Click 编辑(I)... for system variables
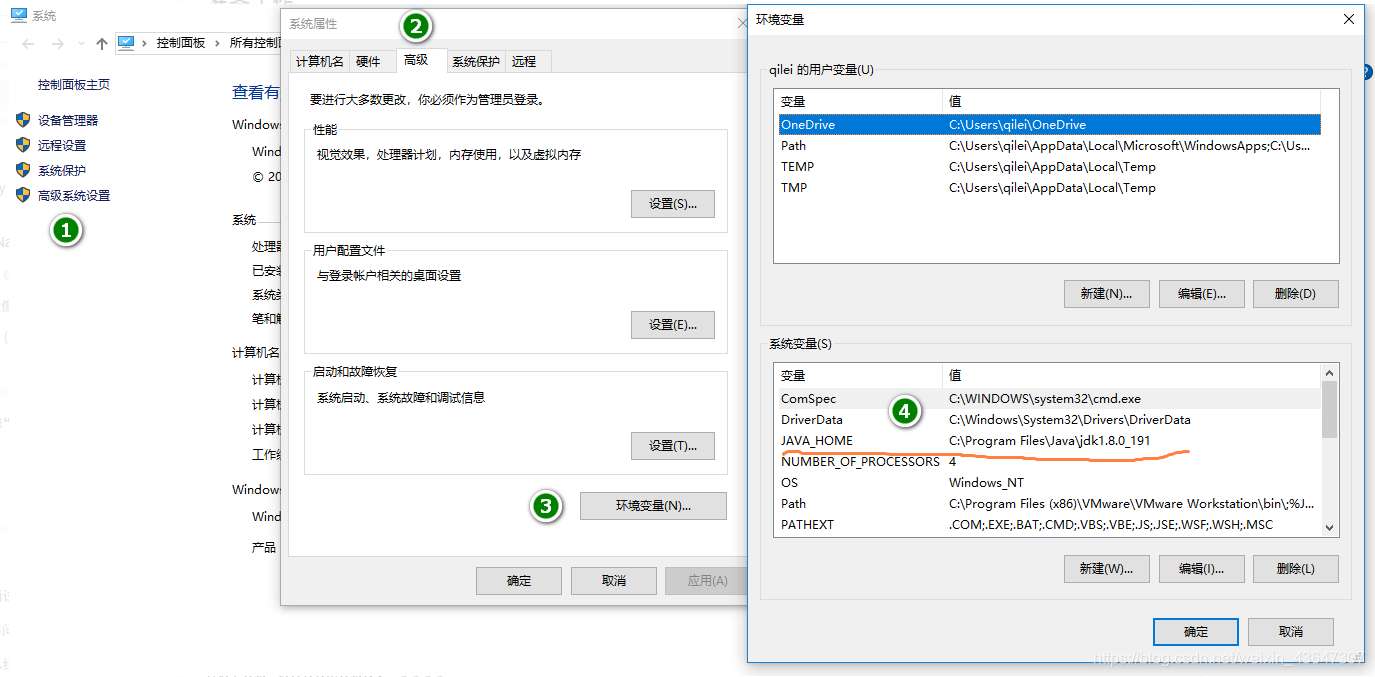The height and width of the screenshot is (677, 1375). coord(1202,568)
